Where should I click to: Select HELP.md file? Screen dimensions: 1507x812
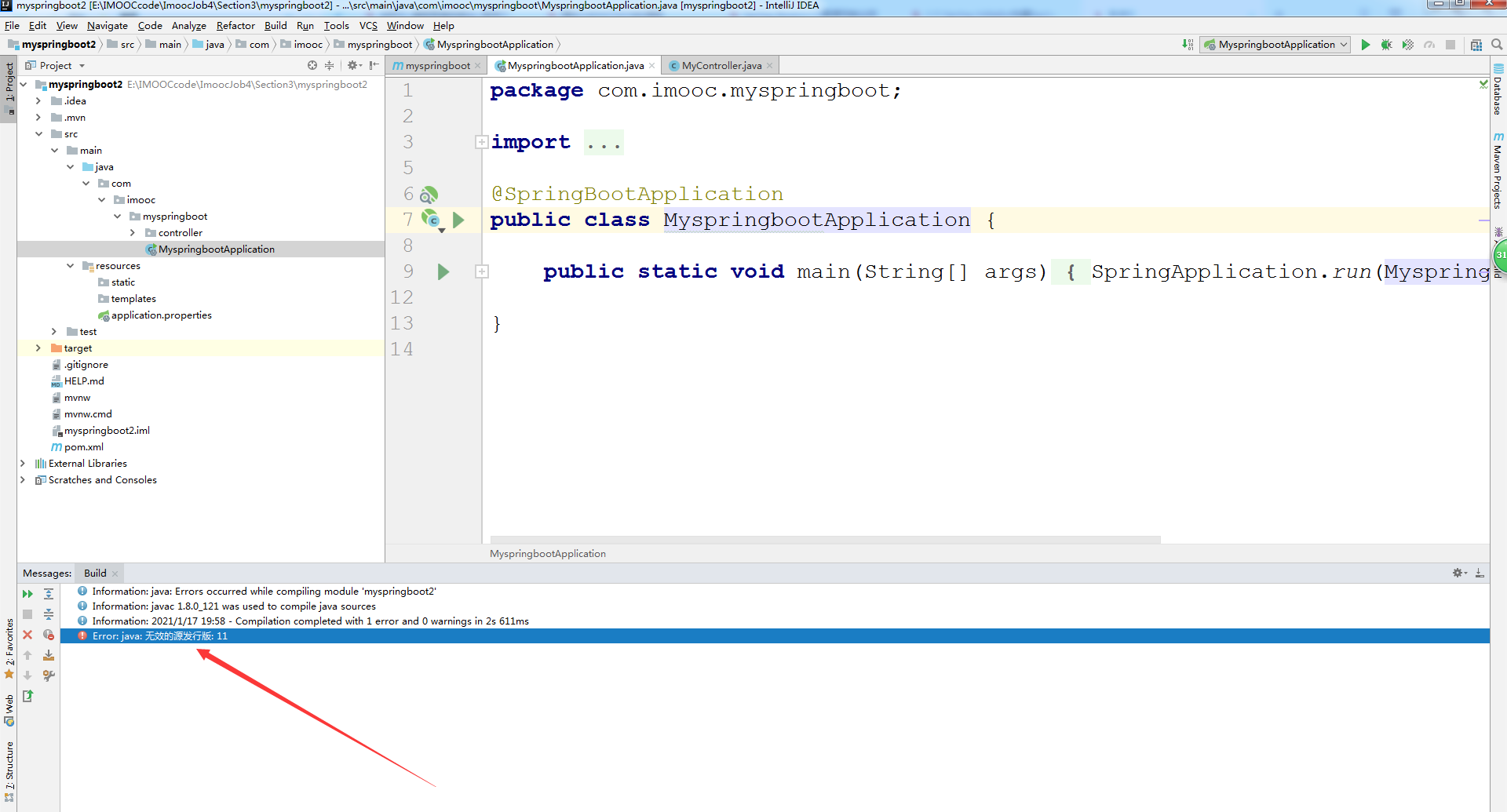tap(83, 381)
